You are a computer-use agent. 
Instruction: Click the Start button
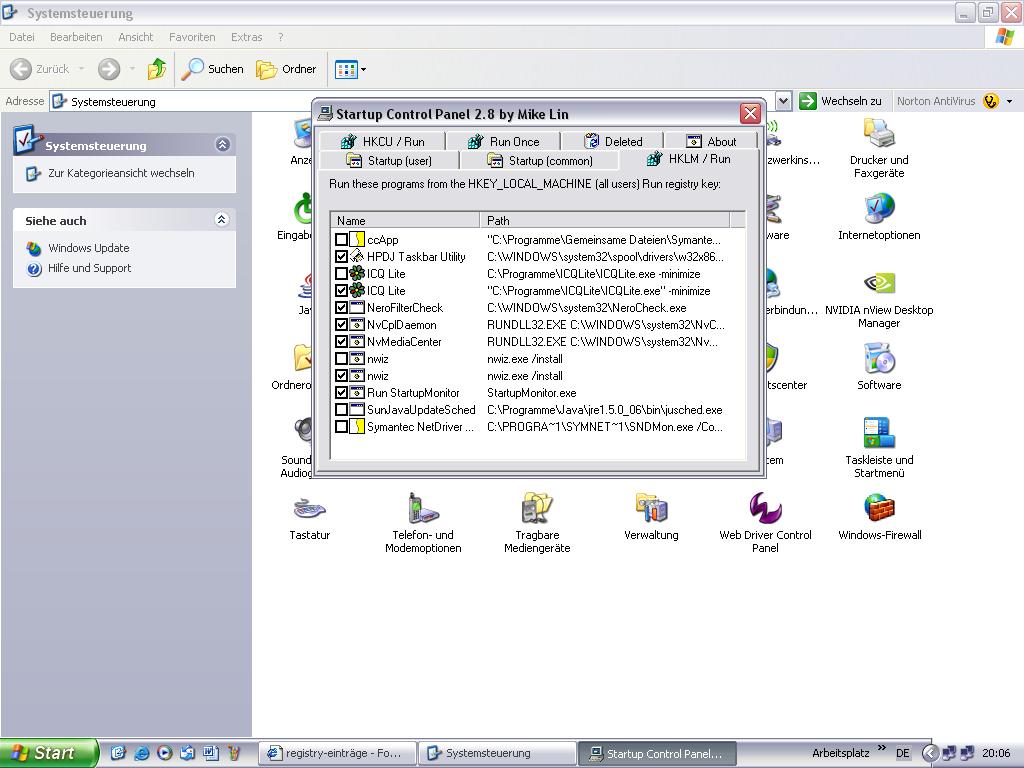click(49, 753)
